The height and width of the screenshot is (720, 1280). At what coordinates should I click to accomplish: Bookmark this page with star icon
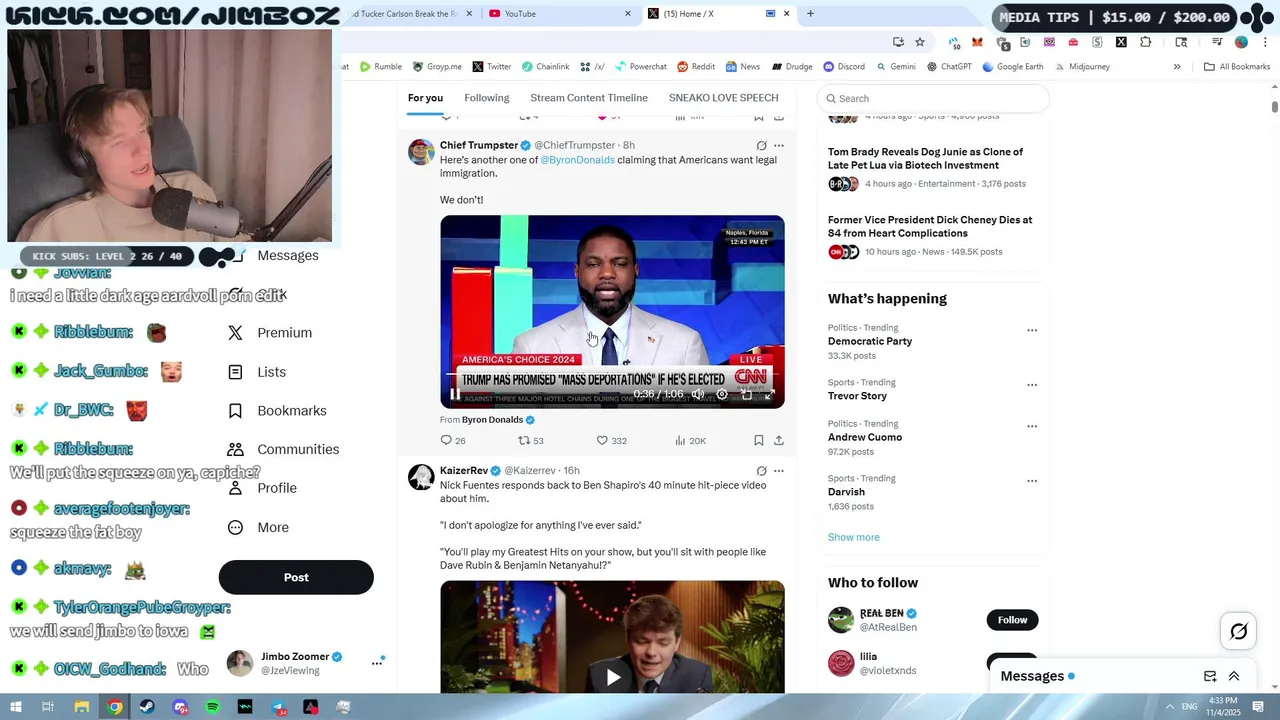[920, 42]
